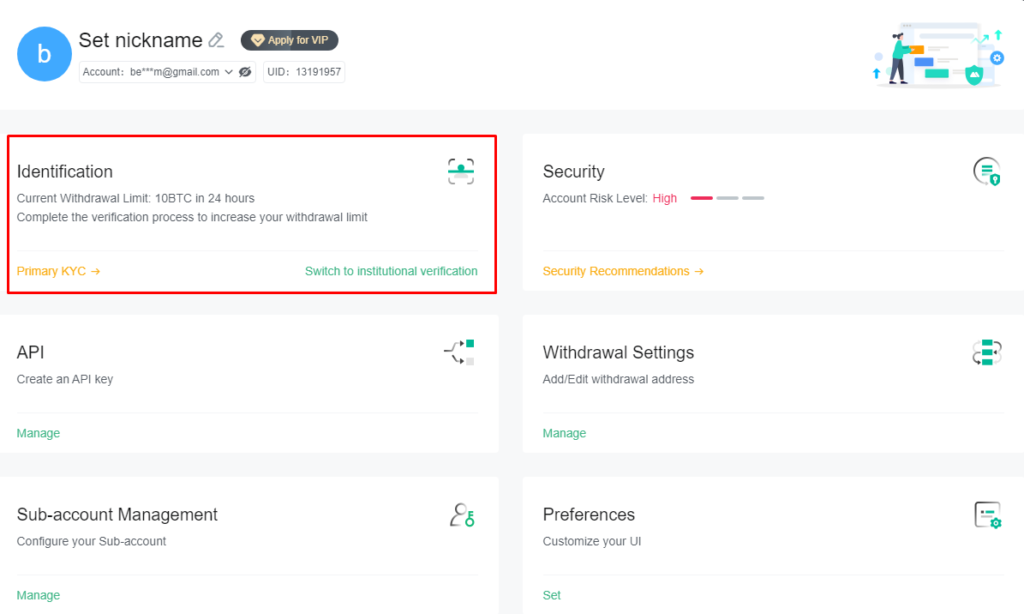1024x614 pixels.
Task: Toggle email visibility with the eye icon
Action: coord(245,72)
